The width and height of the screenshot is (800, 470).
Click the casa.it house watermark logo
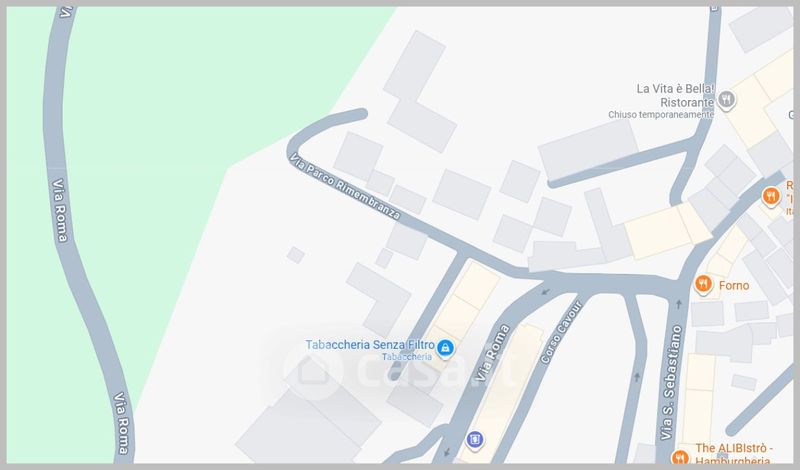point(312,370)
